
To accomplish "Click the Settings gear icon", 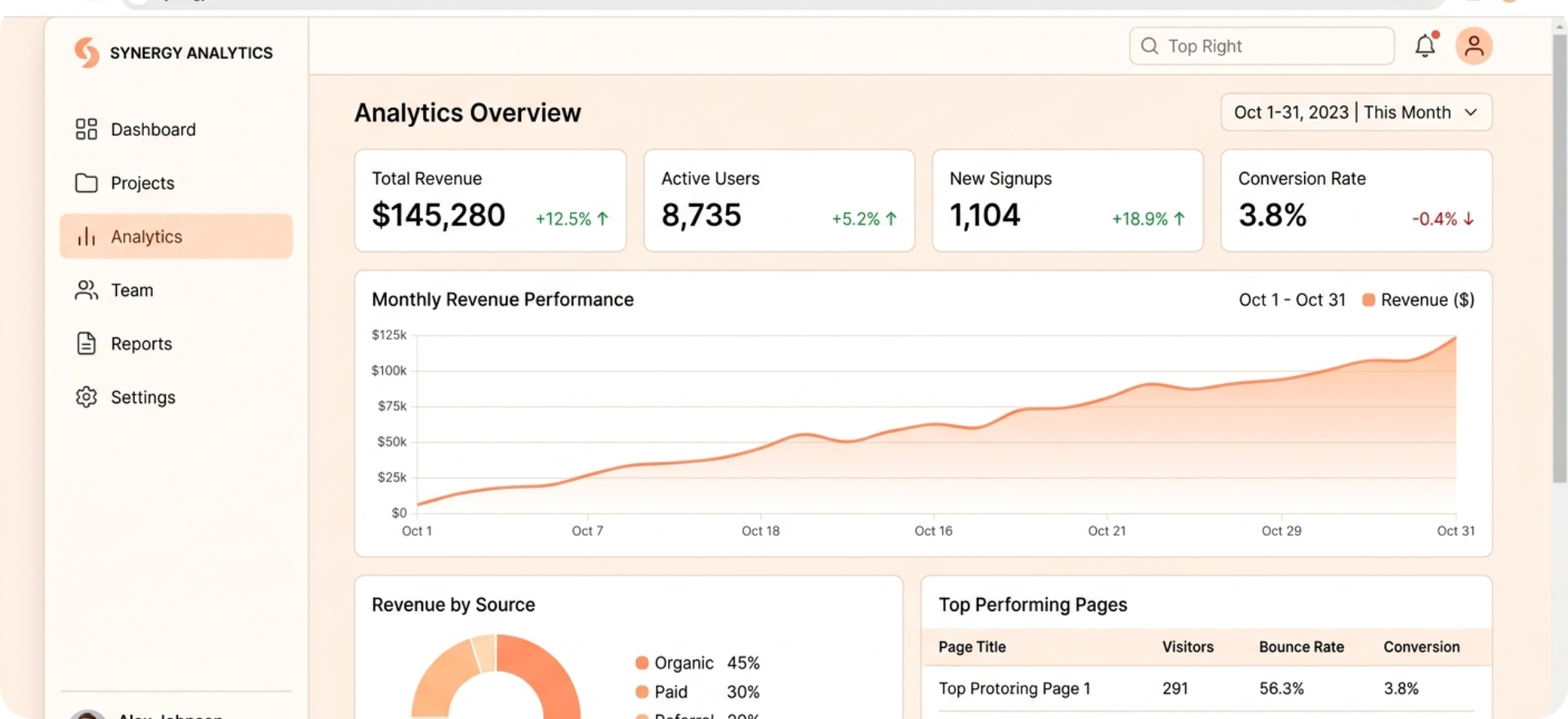I will pos(87,397).
